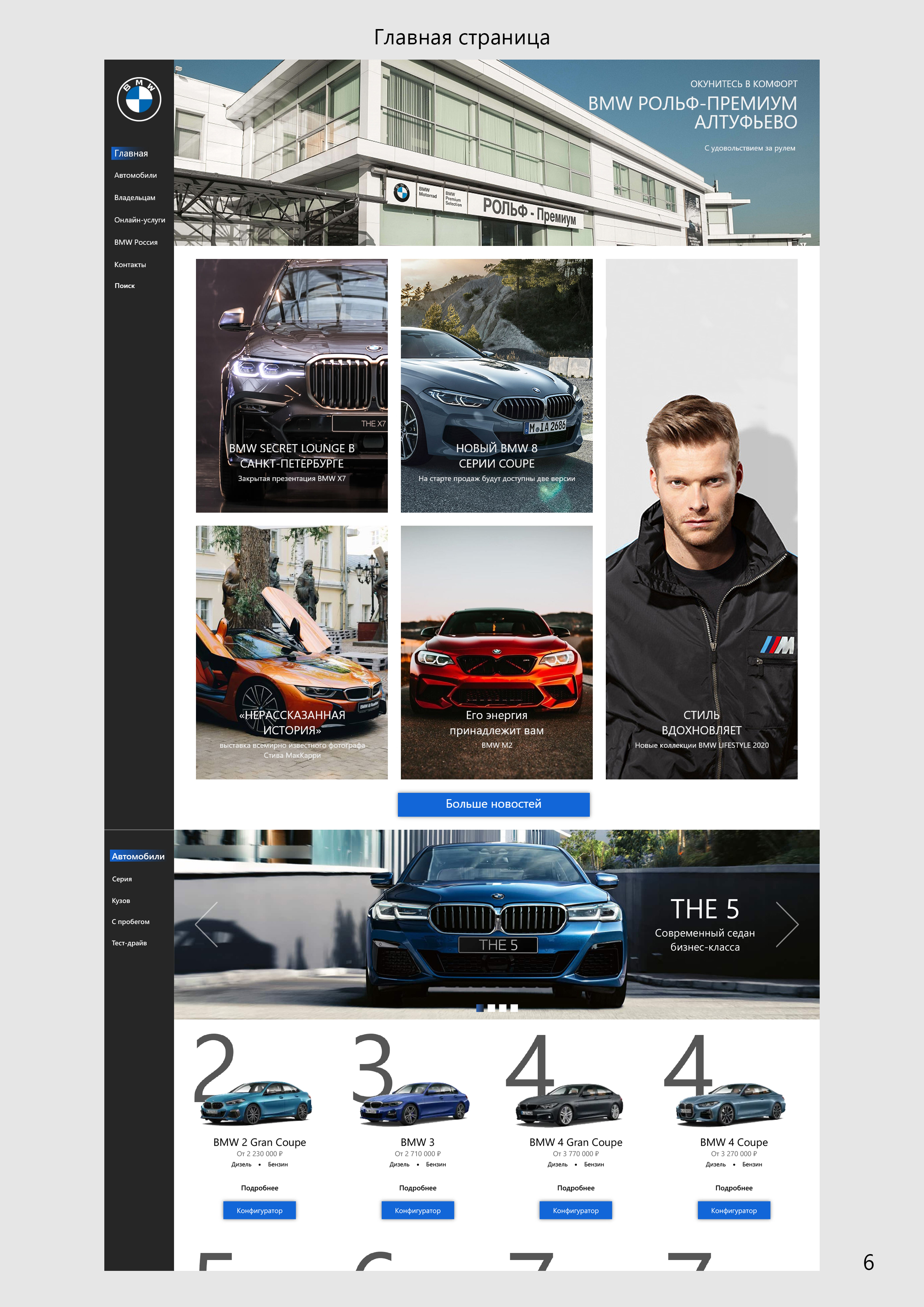Open the Нерассказанная история exhibition card
The width and height of the screenshot is (924, 1307).
[x=291, y=652]
